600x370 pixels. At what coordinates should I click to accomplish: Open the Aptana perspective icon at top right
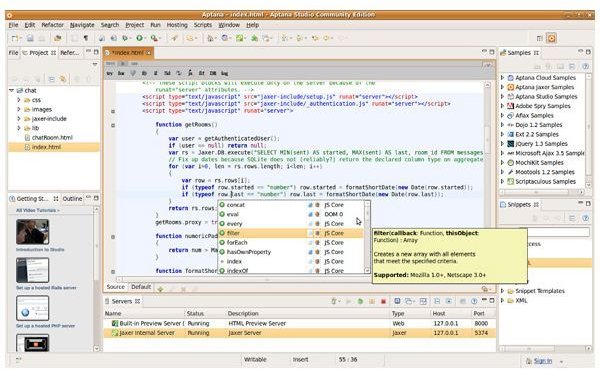(551, 38)
